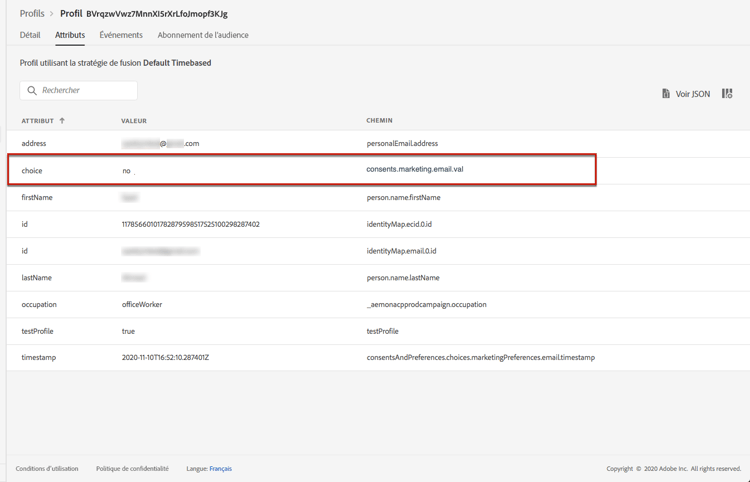Open the column settings icon
Screen dimensions: 750x482
[x=727, y=94]
